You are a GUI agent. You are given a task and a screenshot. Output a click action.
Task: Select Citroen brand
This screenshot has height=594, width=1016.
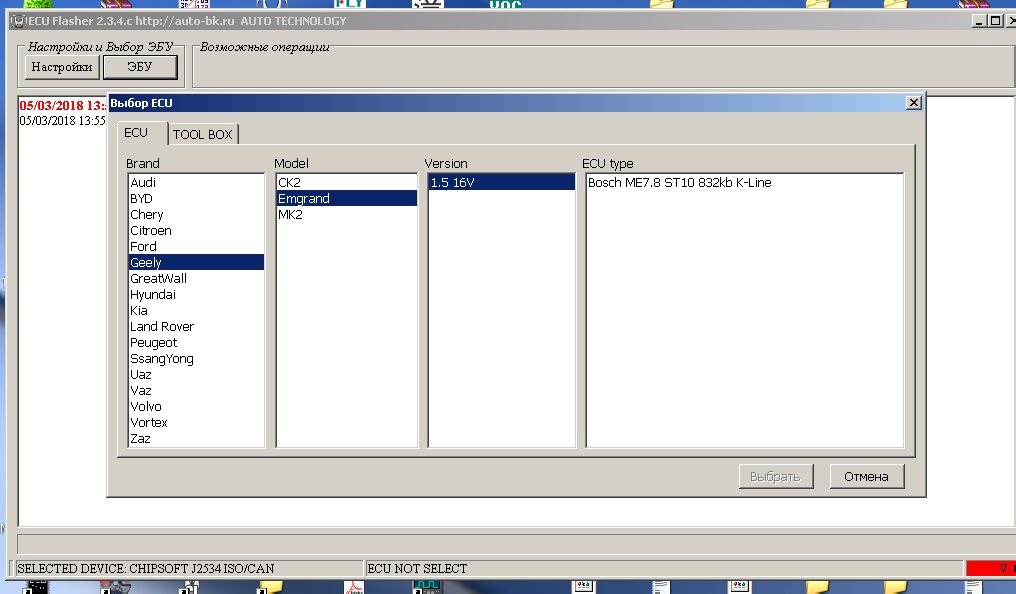coord(196,231)
